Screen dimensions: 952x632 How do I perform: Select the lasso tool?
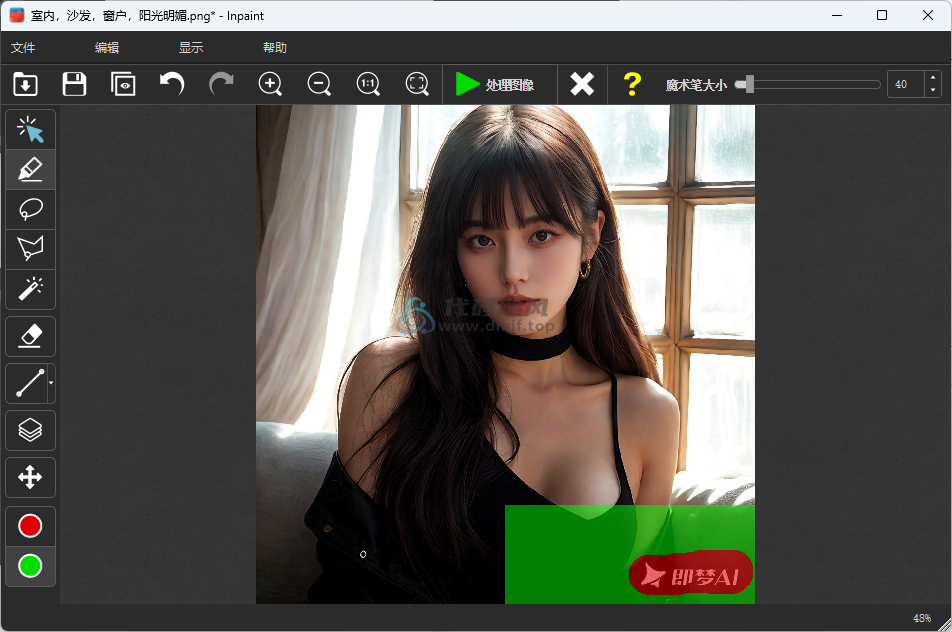pyautogui.click(x=30, y=209)
